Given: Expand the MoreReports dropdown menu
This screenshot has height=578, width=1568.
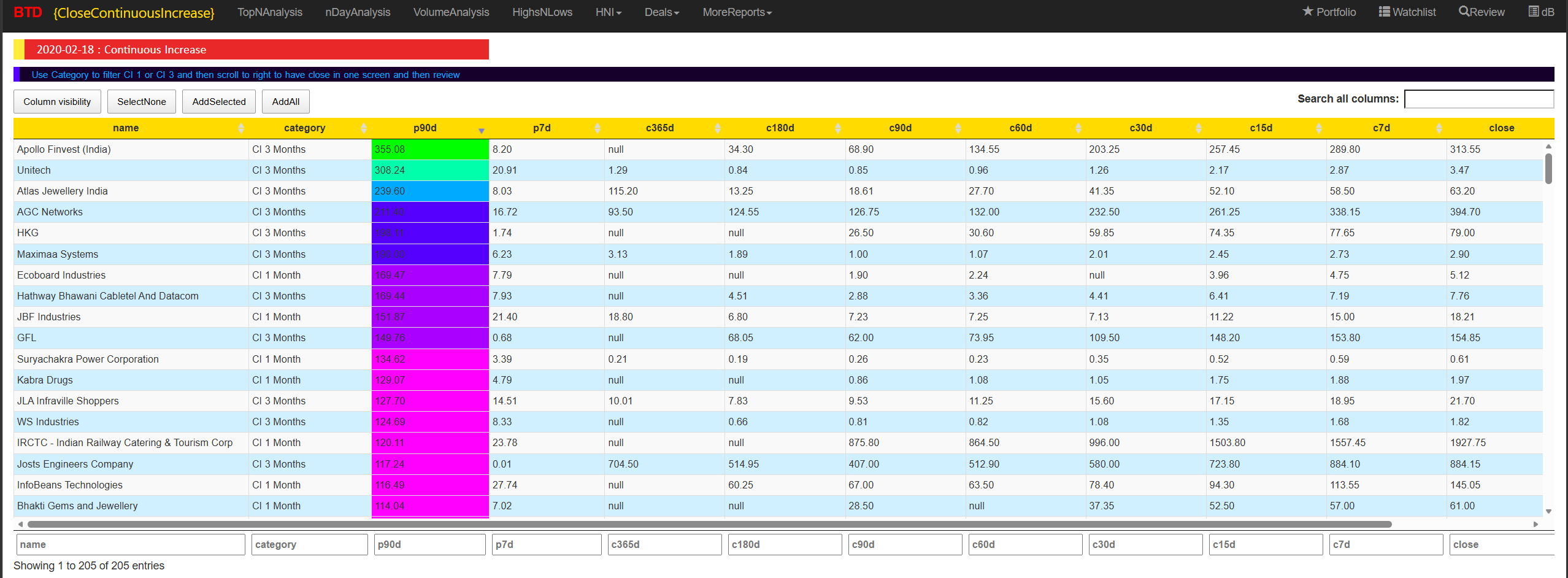Looking at the screenshot, I should pos(737,12).
